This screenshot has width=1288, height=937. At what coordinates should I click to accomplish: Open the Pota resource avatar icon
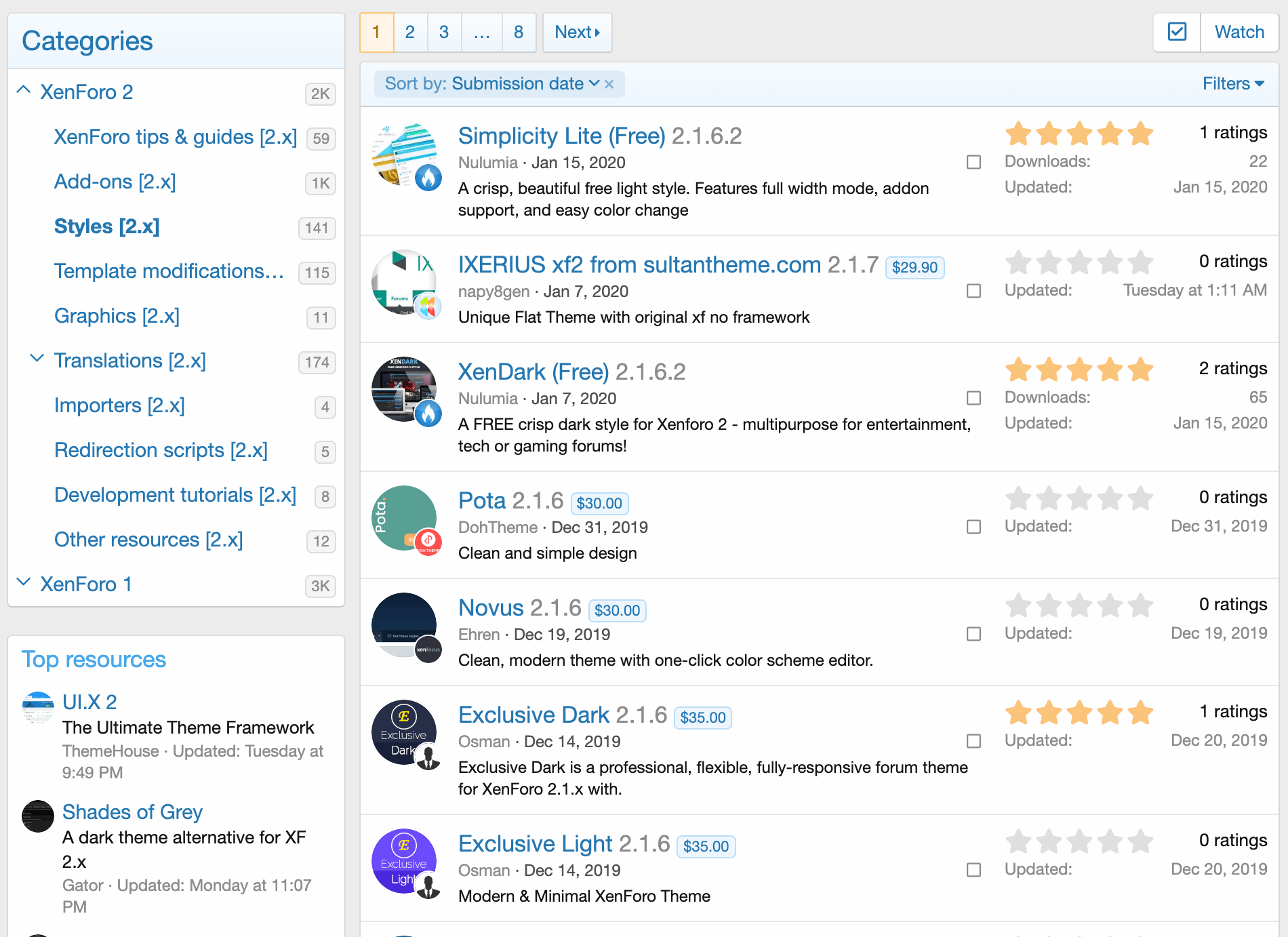(404, 518)
